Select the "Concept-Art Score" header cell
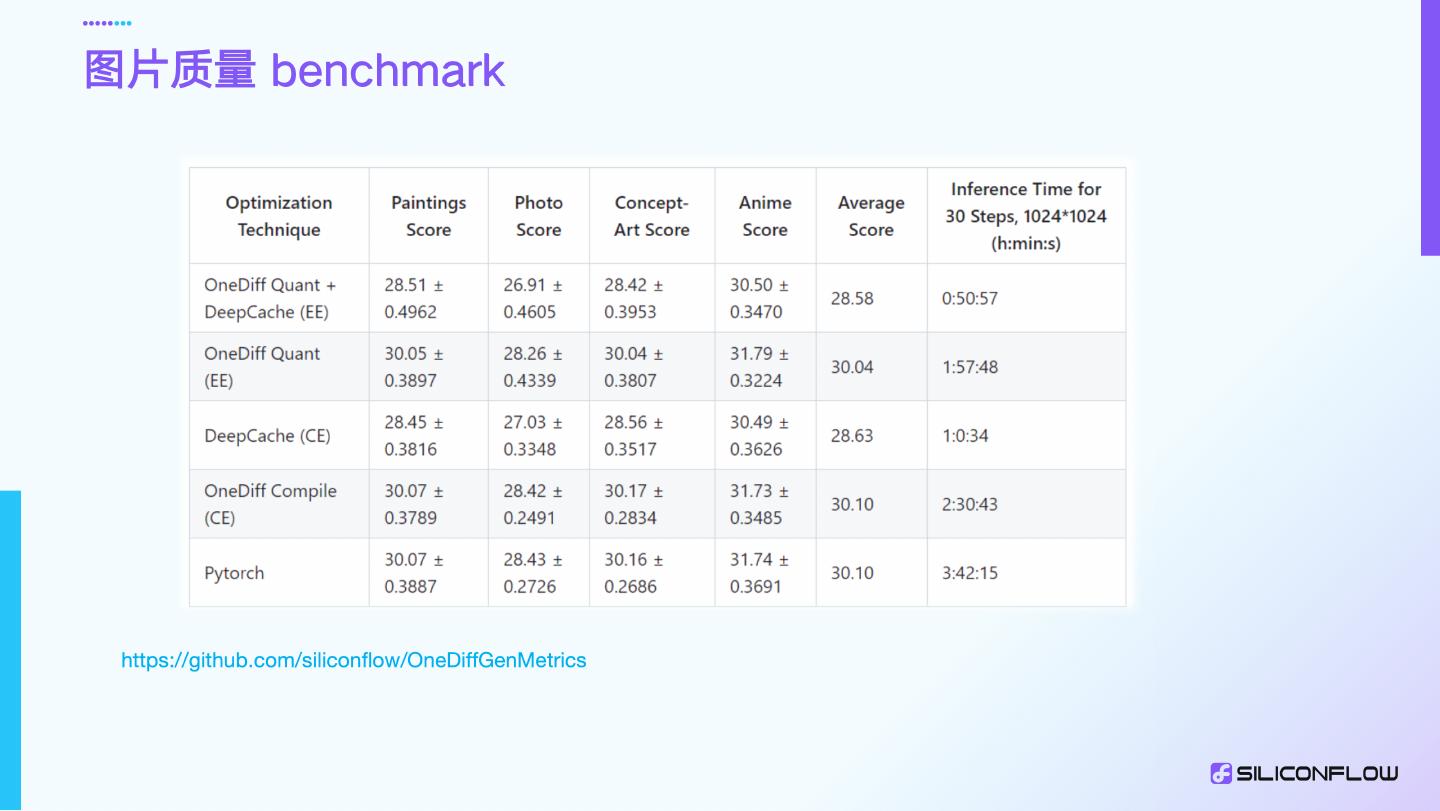Viewport: 1440px width, 811px height. (652, 216)
